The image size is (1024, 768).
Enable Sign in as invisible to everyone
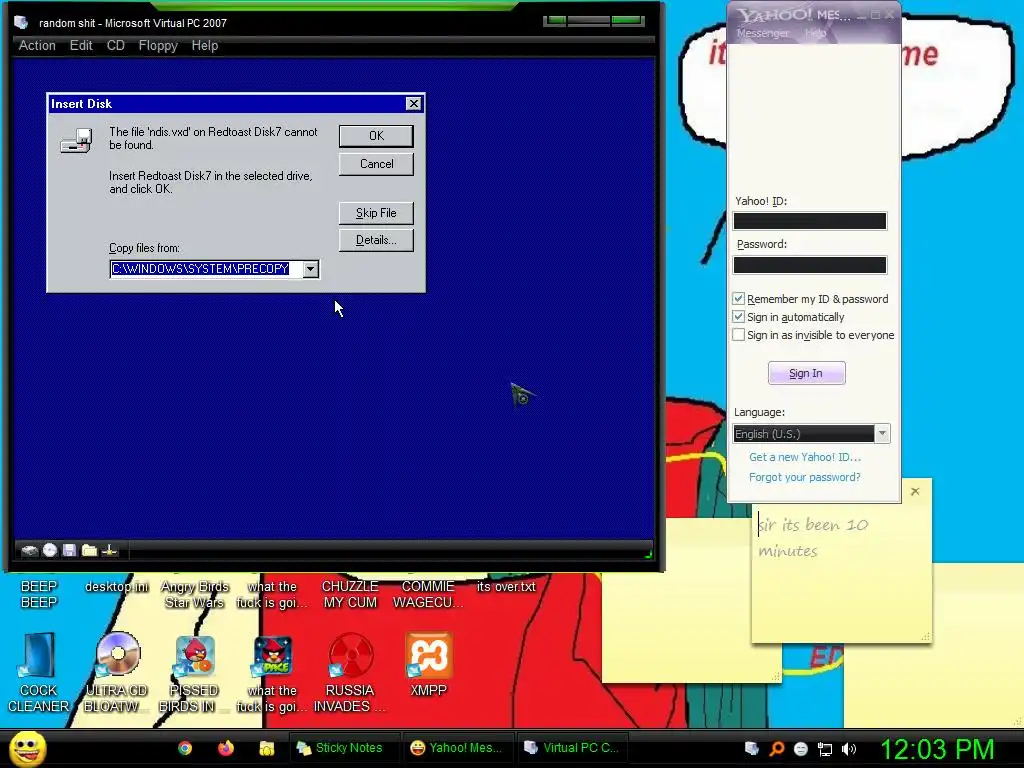point(739,334)
